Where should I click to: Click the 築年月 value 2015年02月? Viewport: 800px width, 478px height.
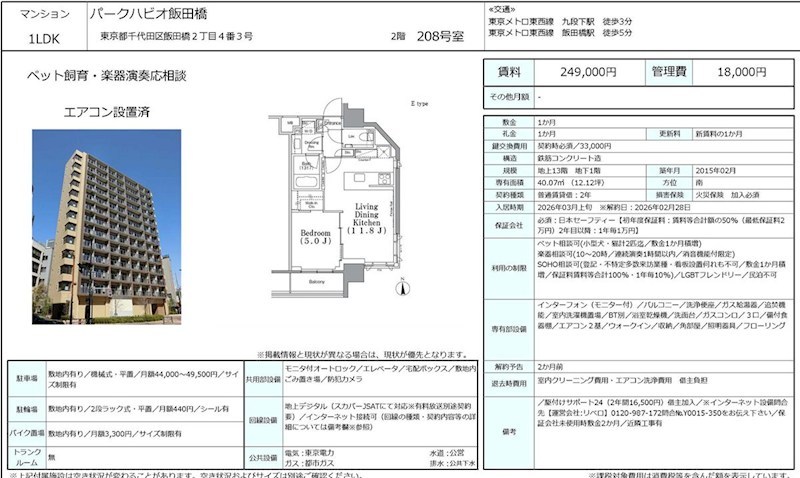[x=716, y=170]
